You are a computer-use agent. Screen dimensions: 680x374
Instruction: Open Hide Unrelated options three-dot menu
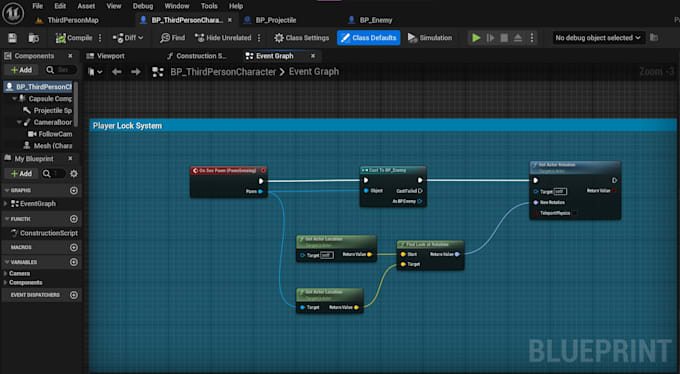coord(259,38)
